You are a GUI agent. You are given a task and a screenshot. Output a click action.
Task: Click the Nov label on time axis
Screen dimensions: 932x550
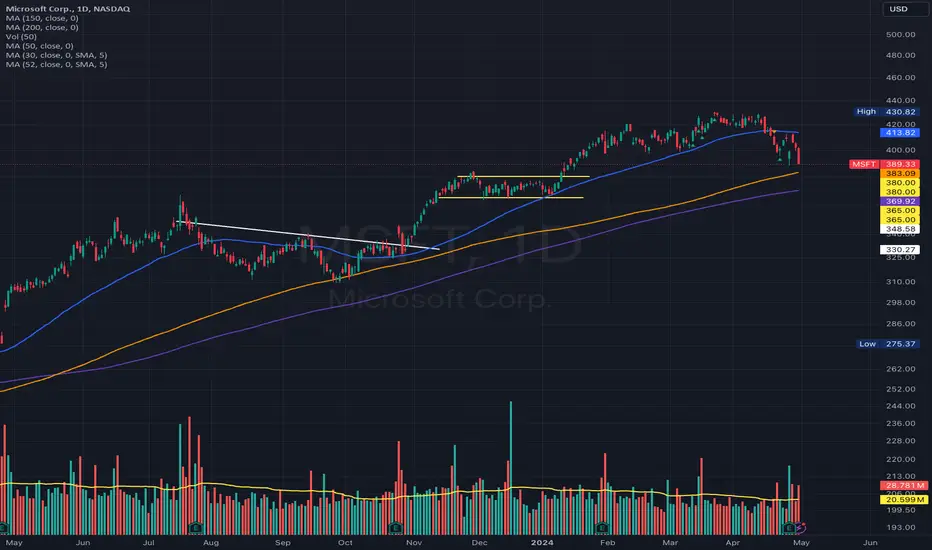(x=414, y=542)
